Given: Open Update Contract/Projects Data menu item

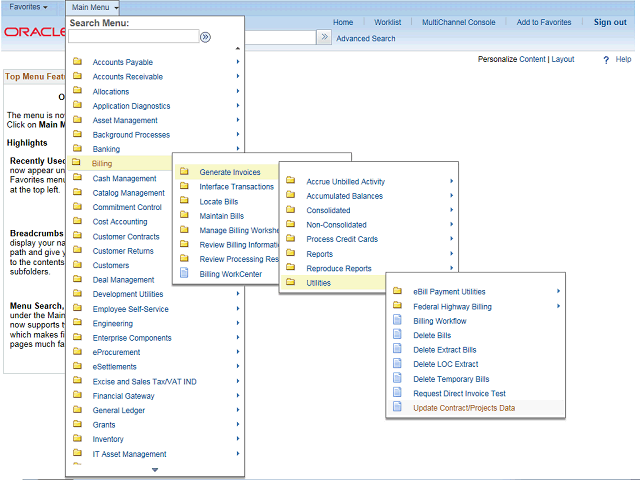Looking at the screenshot, I should click(x=464, y=408).
